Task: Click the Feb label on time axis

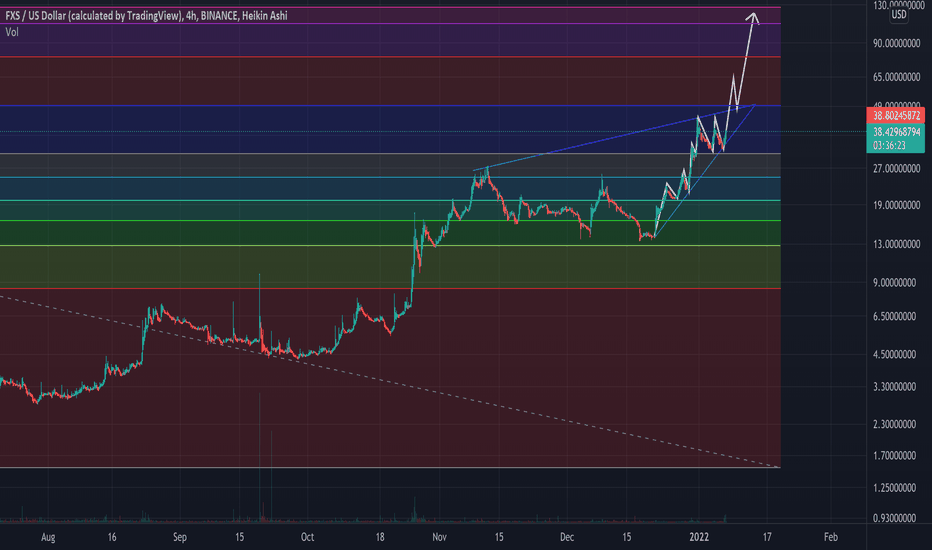Action: coord(831,538)
